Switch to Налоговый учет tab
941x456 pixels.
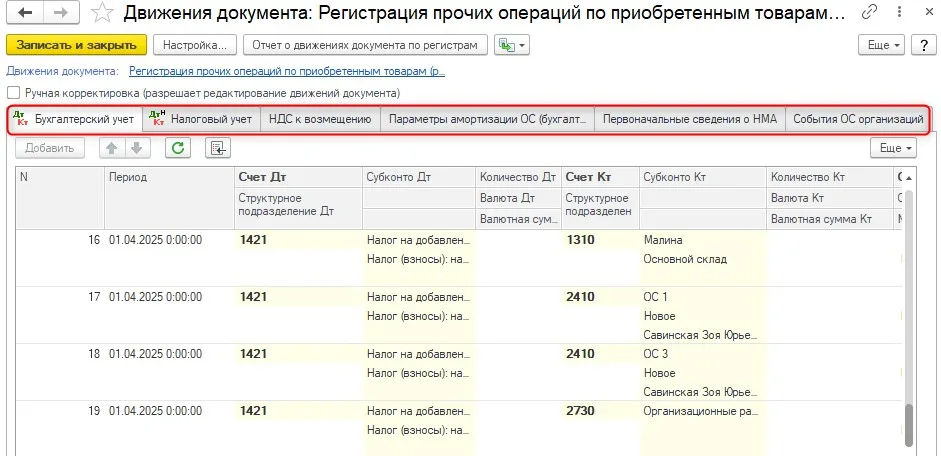click(202, 119)
